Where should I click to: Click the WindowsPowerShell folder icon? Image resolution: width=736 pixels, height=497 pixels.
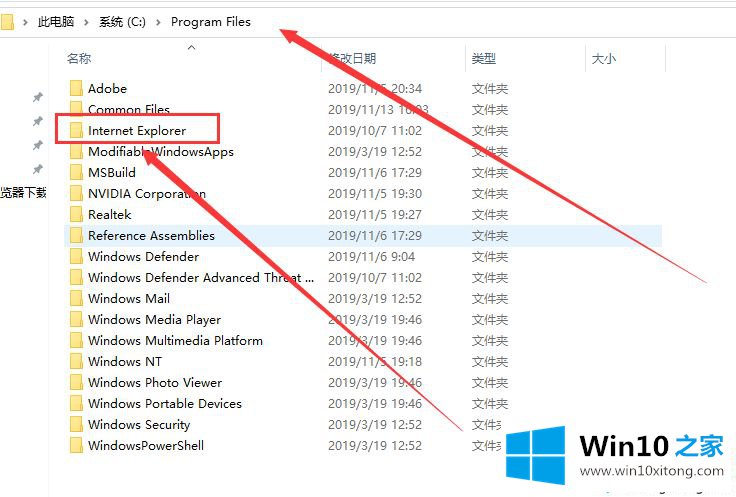click(76, 445)
